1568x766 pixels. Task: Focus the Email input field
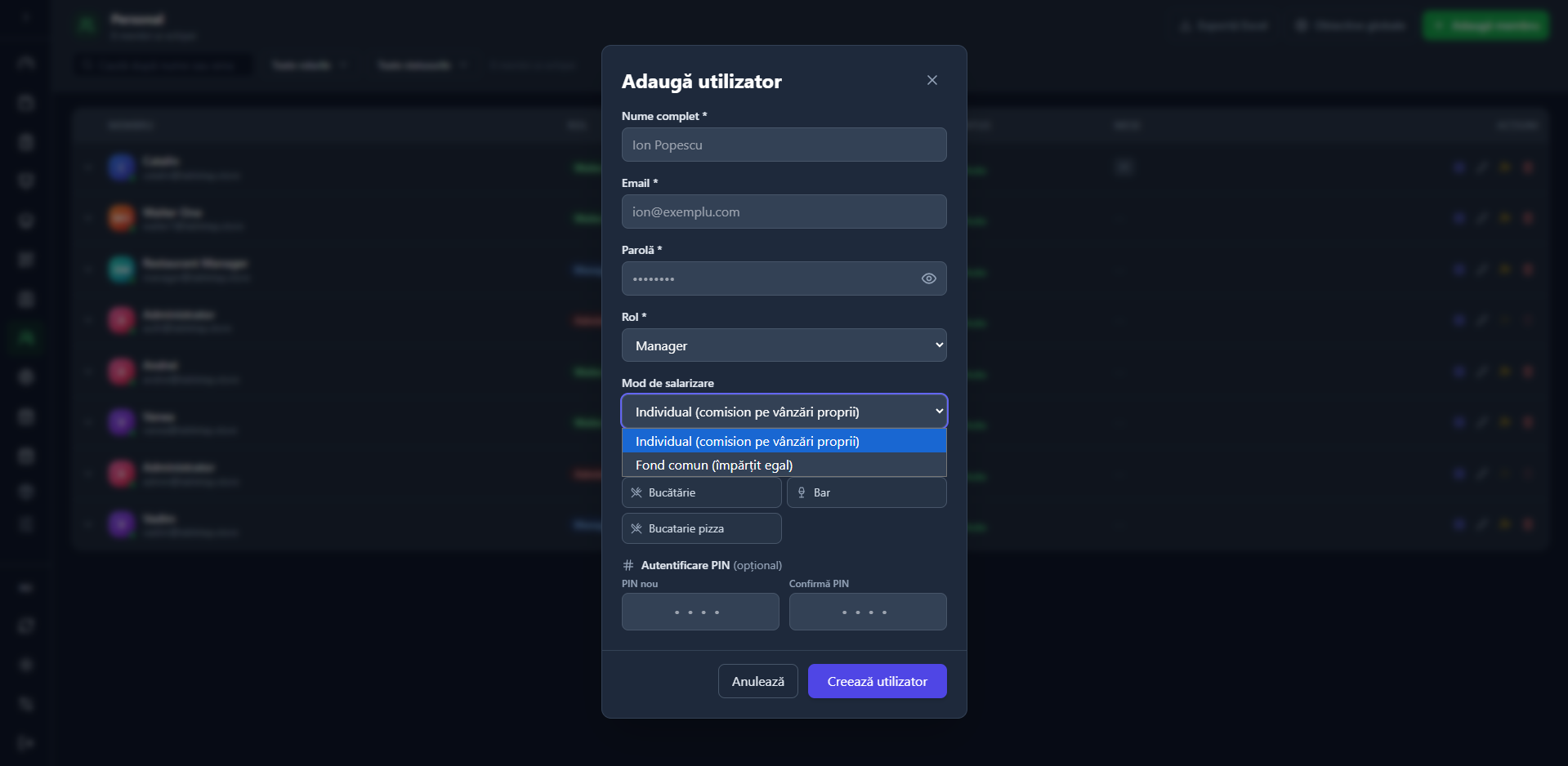pyautogui.click(x=784, y=212)
